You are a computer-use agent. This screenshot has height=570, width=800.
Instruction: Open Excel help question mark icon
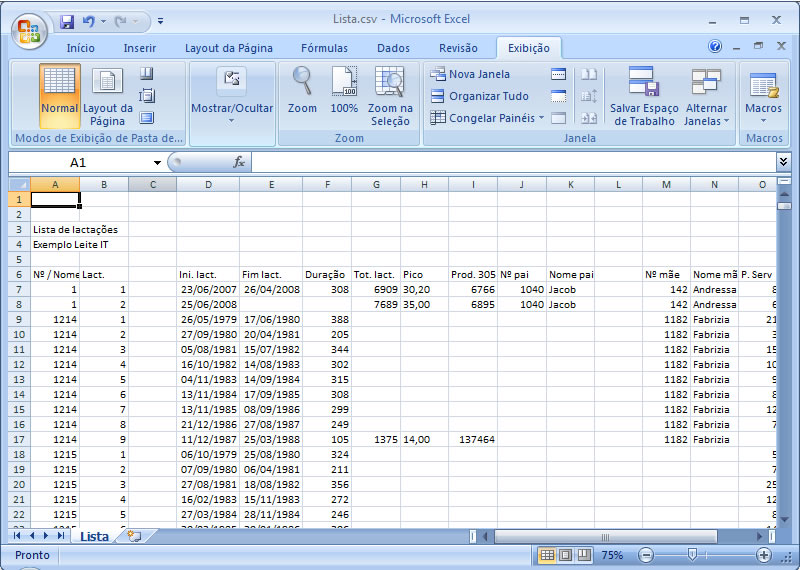click(x=715, y=46)
